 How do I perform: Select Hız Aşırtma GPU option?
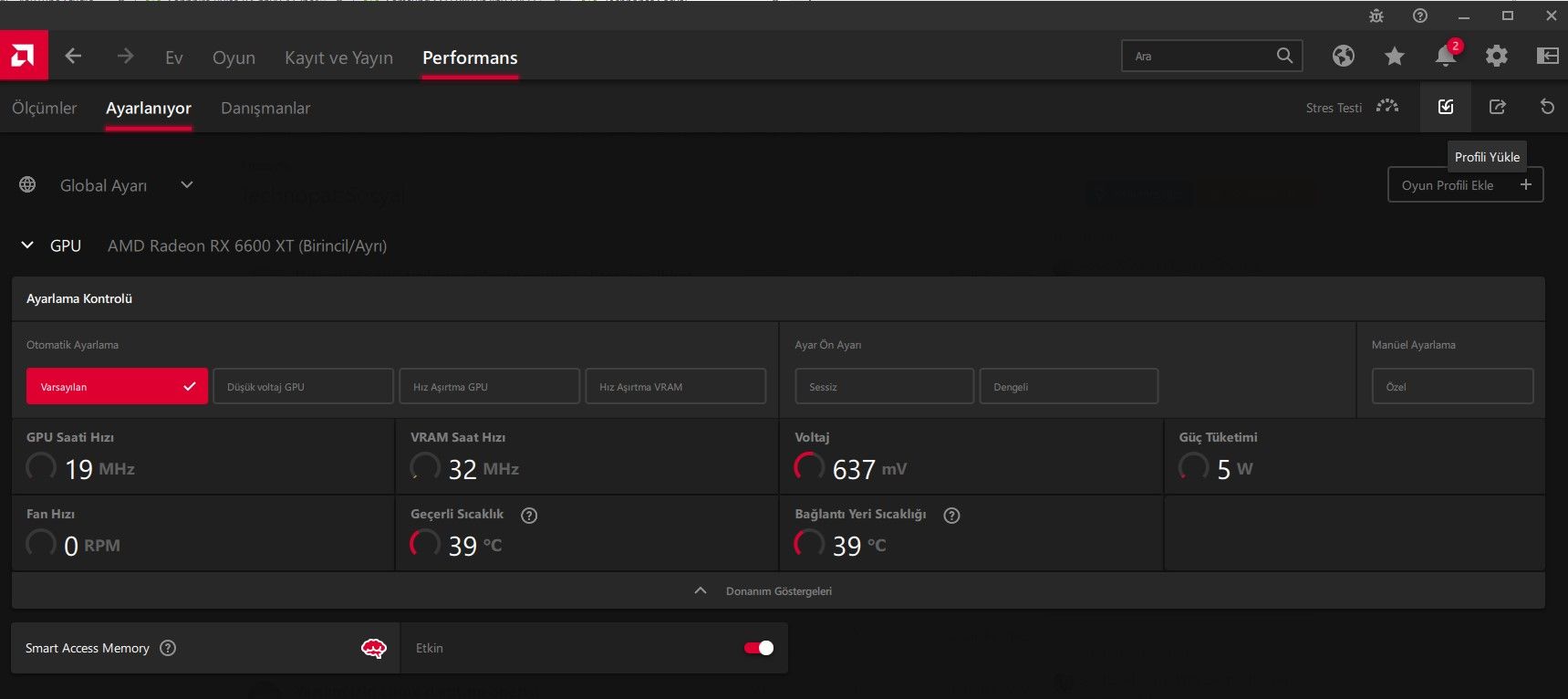(x=490, y=386)
